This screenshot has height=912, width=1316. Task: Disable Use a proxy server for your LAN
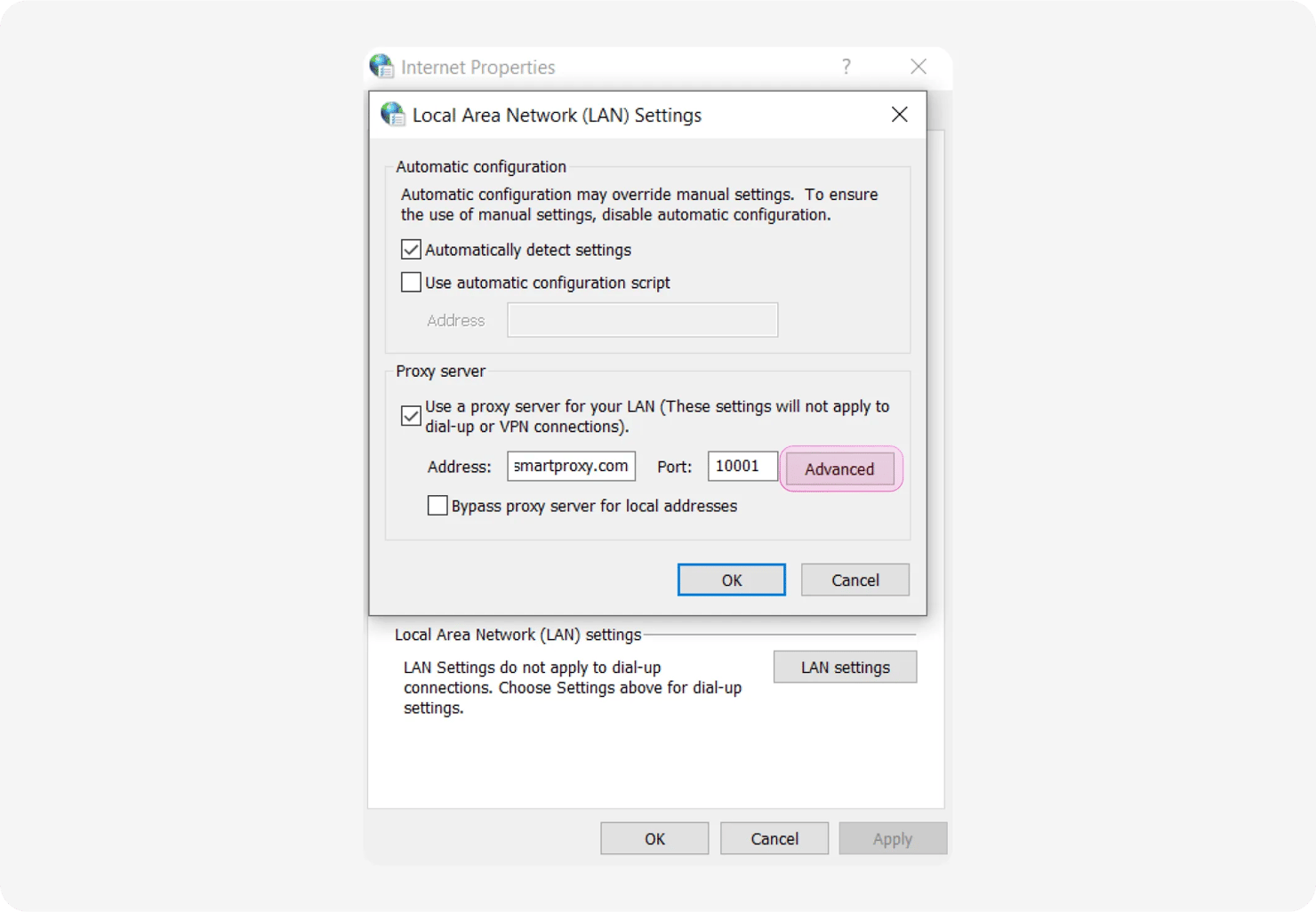tap(411, 416)
